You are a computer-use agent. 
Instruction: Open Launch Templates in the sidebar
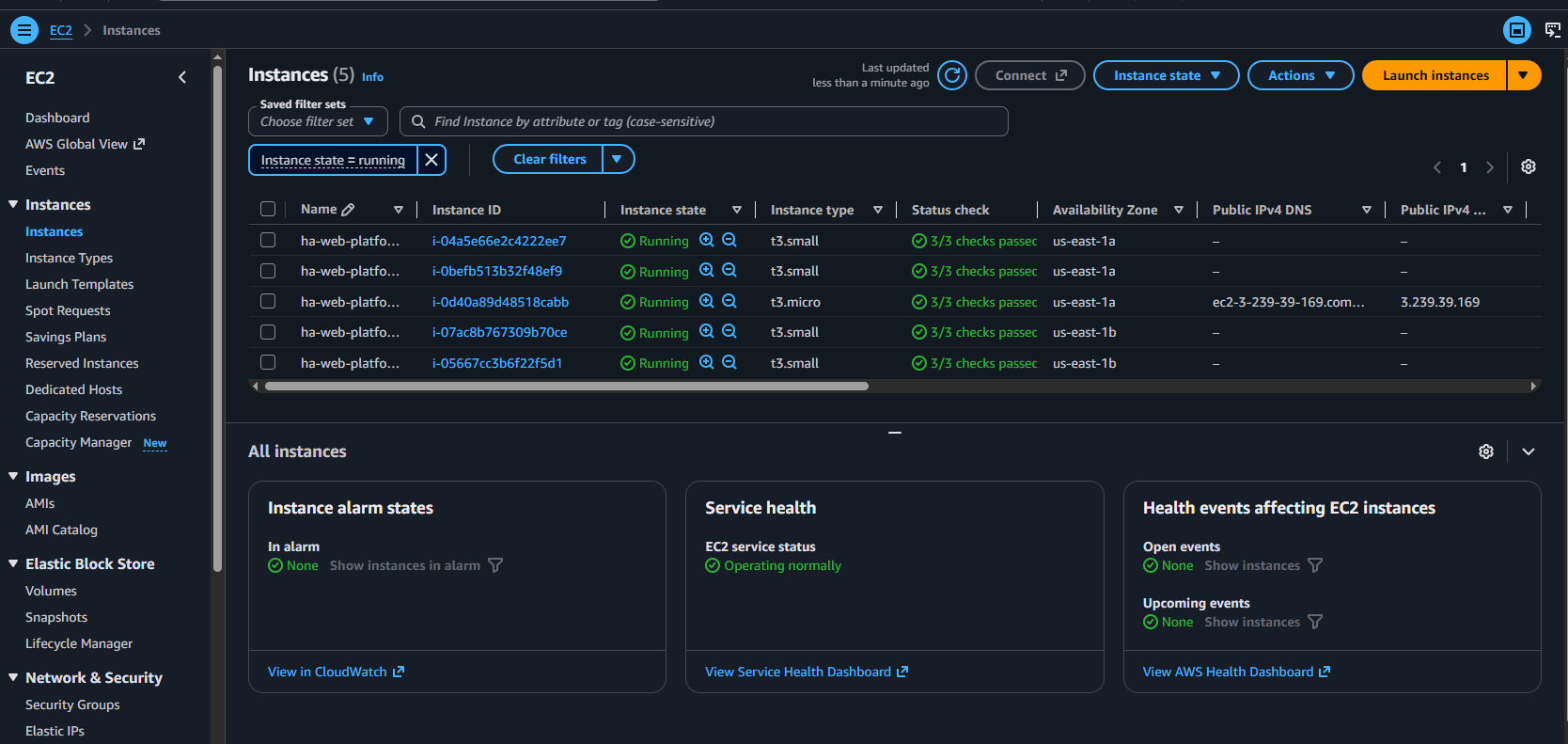click(x=79, y=284)
